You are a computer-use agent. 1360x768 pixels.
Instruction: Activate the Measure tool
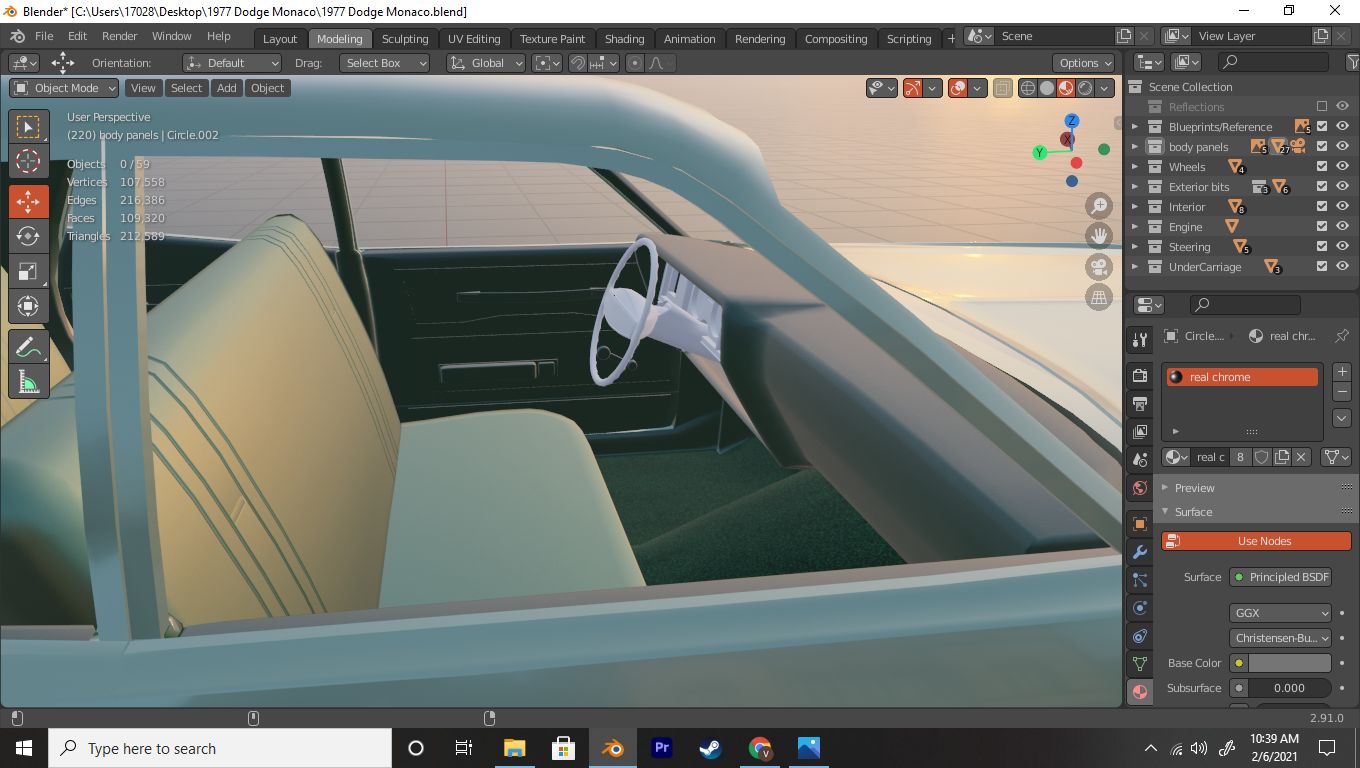tap(28, 382)
